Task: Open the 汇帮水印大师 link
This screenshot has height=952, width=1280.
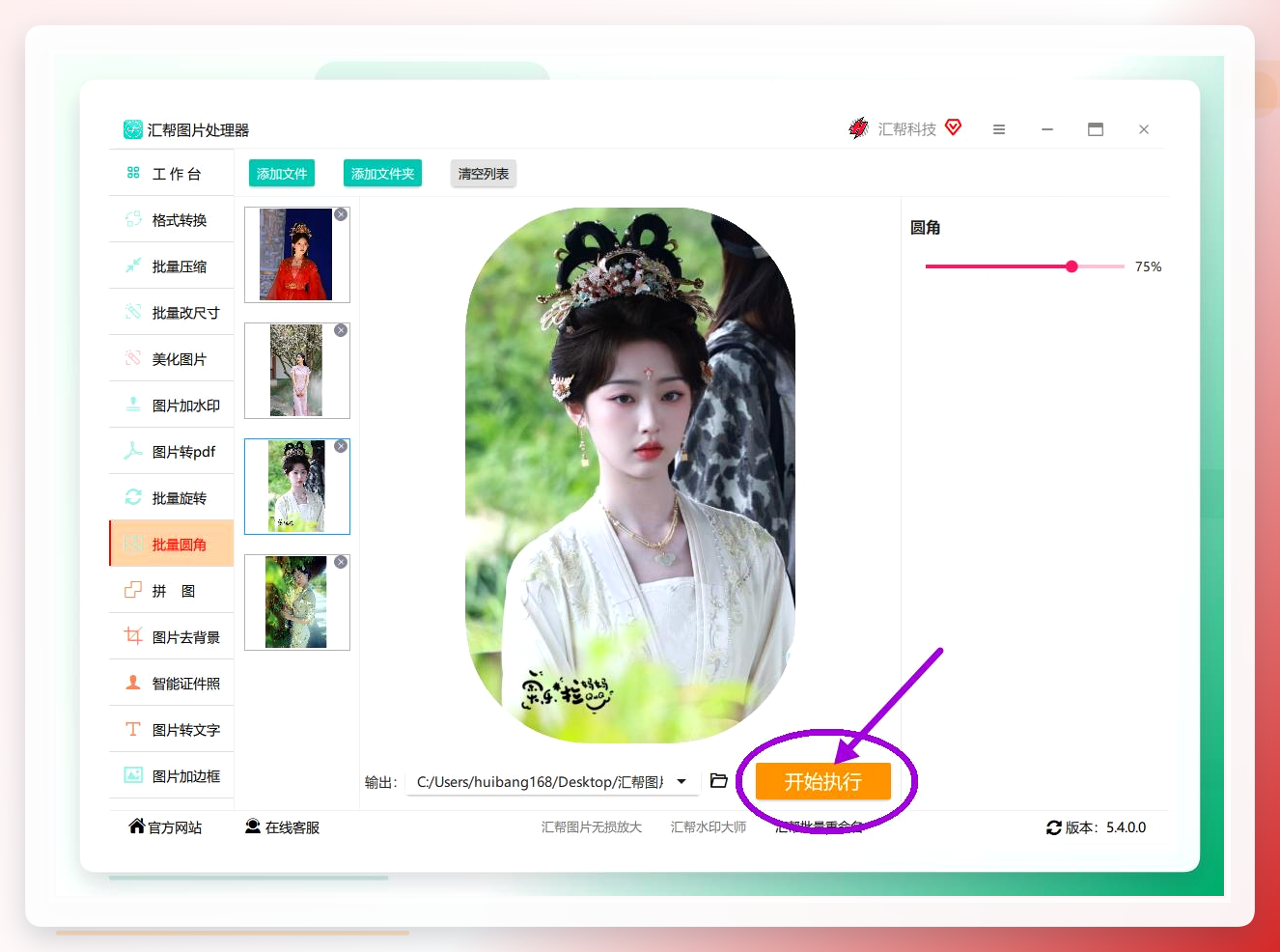Action: (709, 827)
